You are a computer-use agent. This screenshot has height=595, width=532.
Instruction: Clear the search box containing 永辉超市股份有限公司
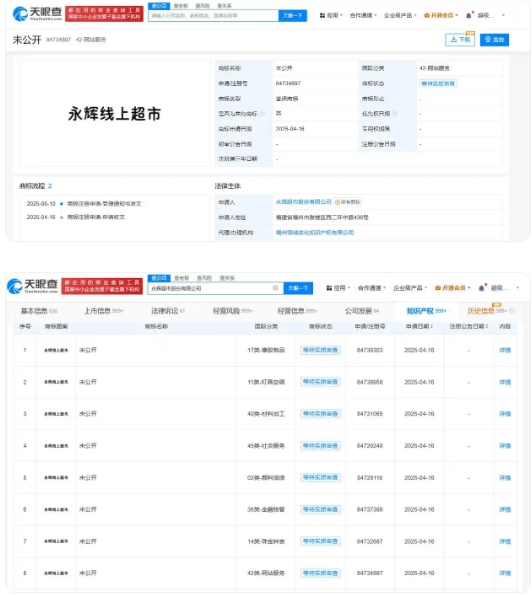tap(275, 288)
